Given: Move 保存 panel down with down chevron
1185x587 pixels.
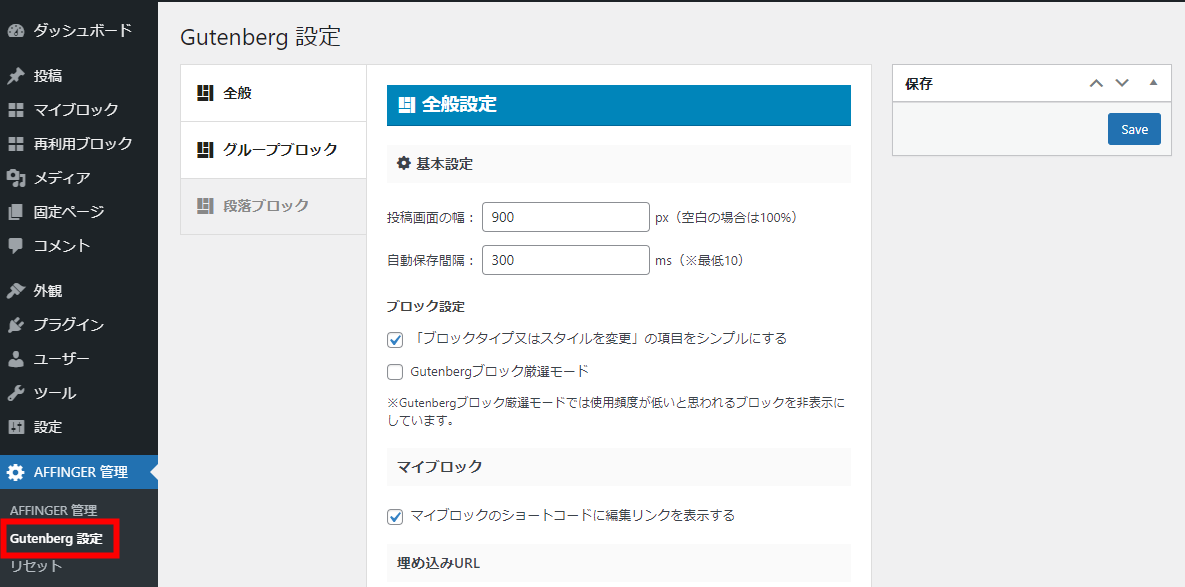Looking at the screenshot, I should point(1122,83).
